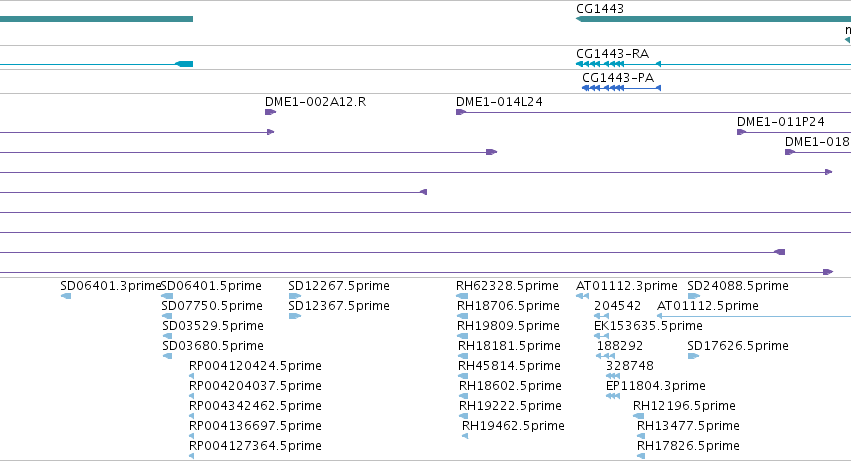Select the SD12367.5prime arrow glyph
Screen dimensions: 851x461
click(x=295, y=316)
